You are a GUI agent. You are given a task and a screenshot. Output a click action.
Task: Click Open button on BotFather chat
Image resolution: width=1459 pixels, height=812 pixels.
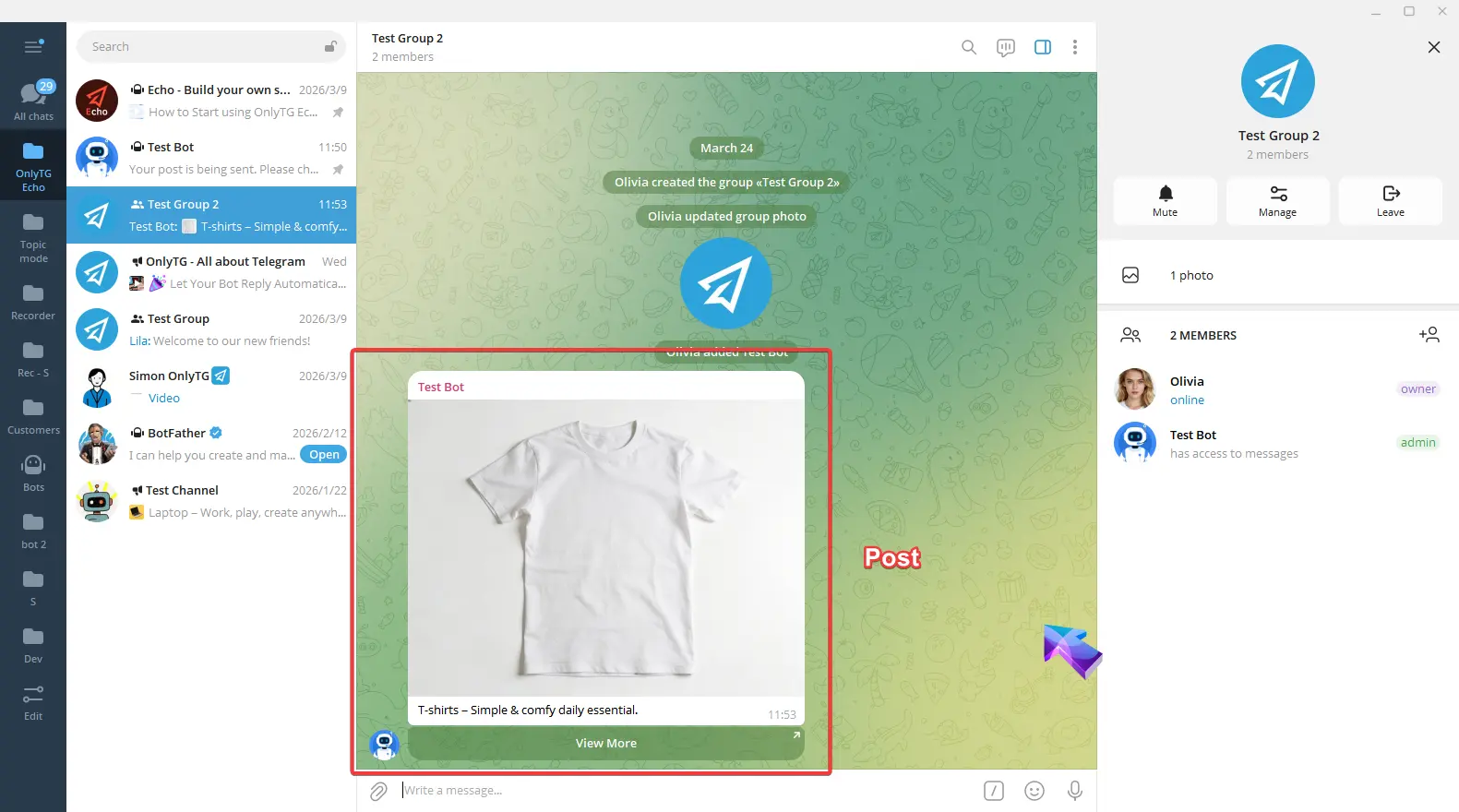pyautogui.click(x=324, y=455)
